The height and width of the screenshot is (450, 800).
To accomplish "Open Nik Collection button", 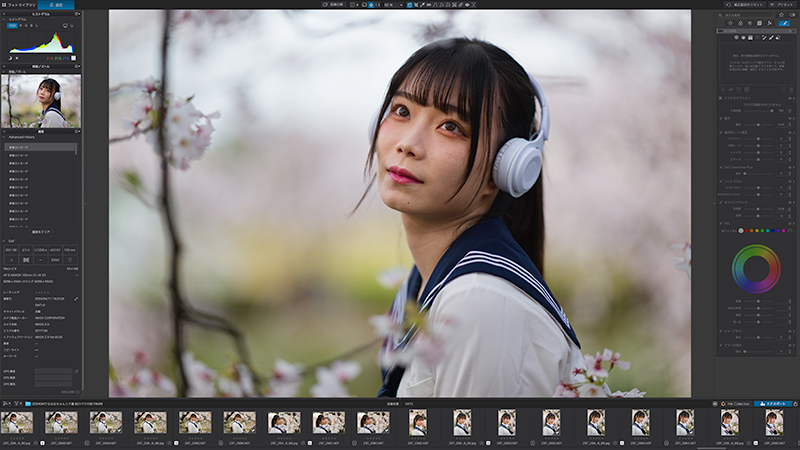I will click(x=735, y=404).
